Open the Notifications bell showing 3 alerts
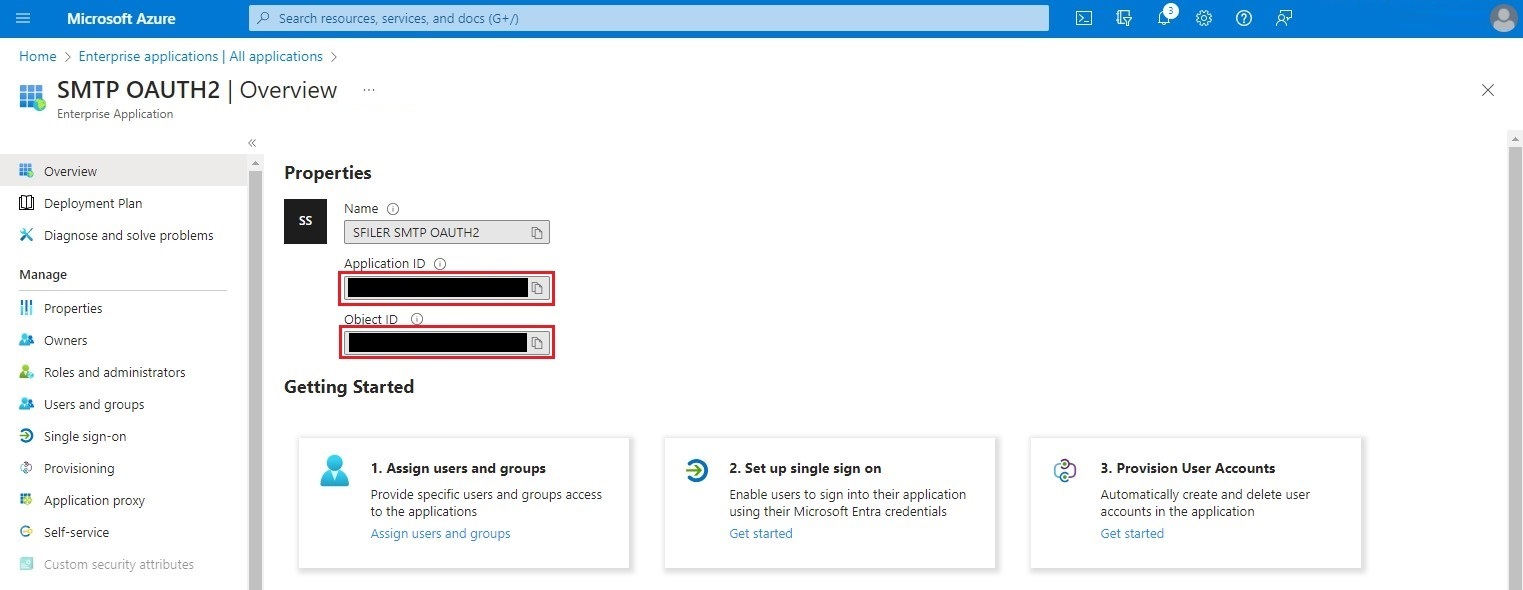 click(x=1163, y=18)
